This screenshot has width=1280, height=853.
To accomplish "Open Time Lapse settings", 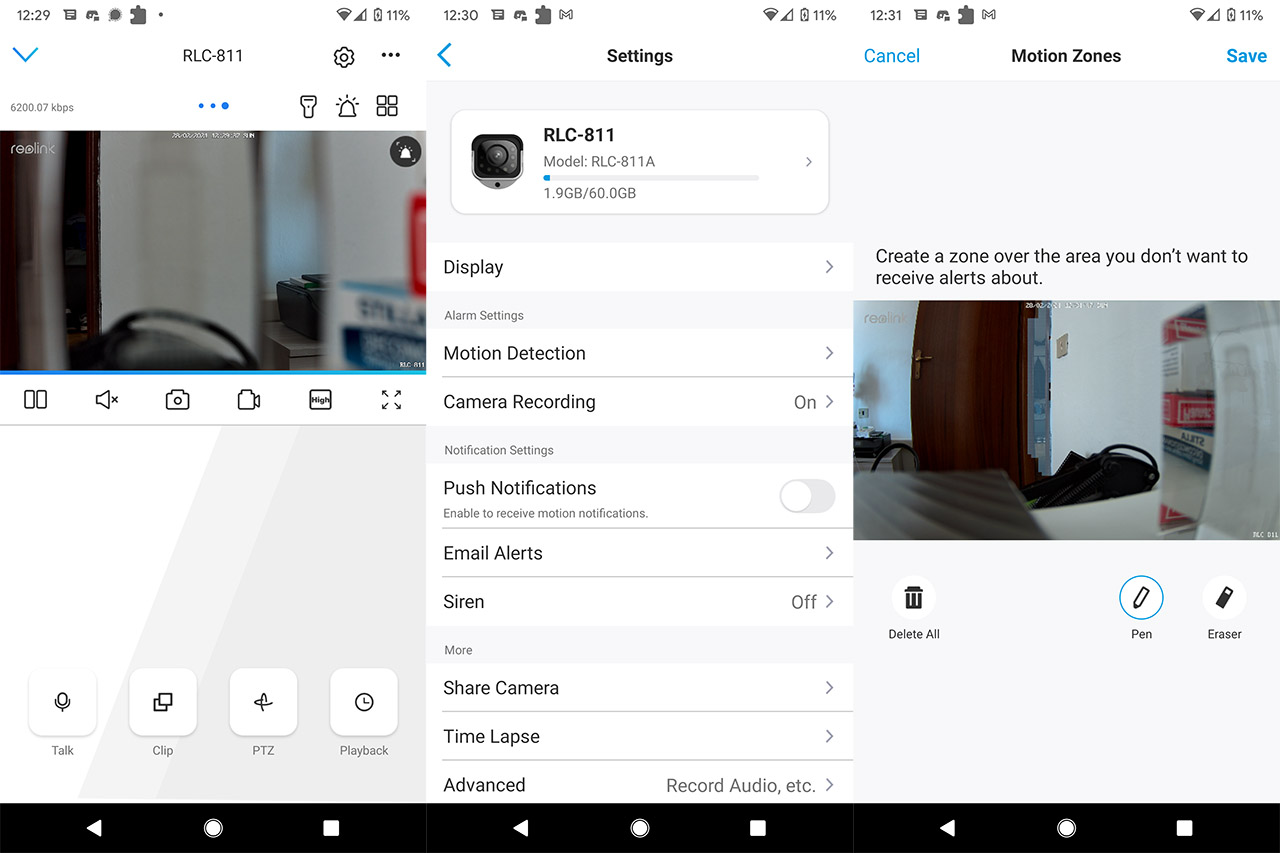I will point(640,737).
